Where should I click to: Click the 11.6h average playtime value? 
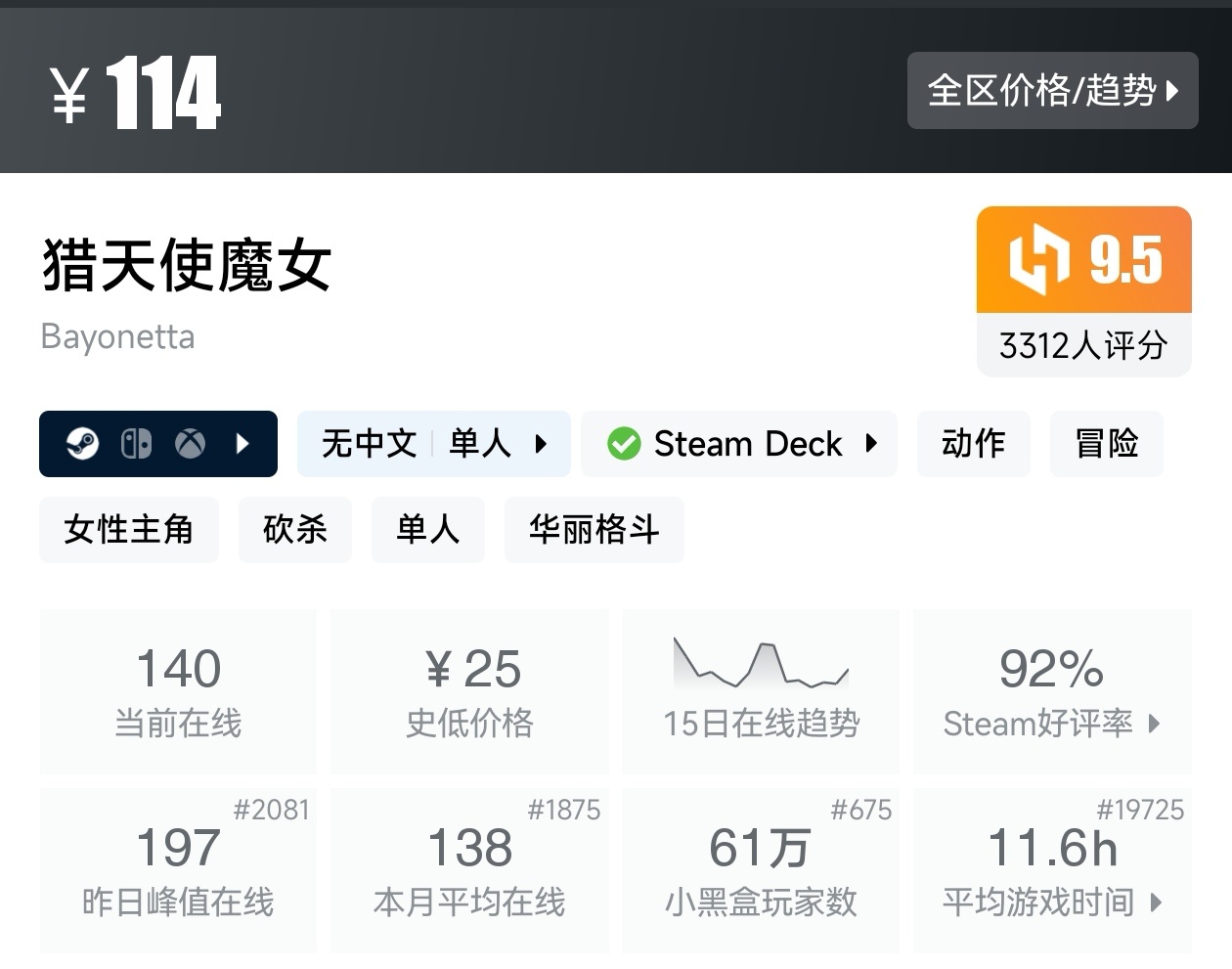click(x=1052, y=847)
